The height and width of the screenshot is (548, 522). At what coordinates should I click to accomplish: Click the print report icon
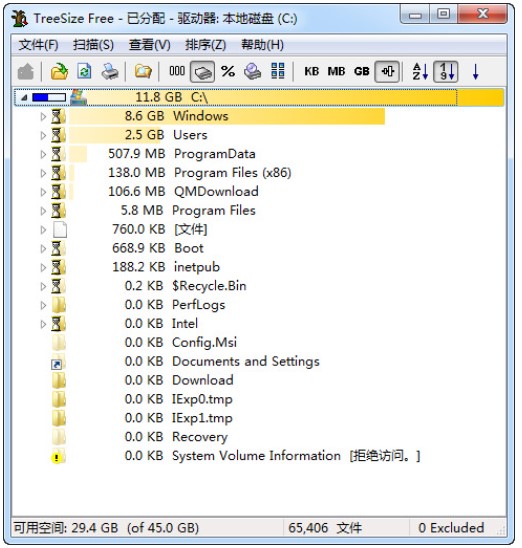(110, 72)
